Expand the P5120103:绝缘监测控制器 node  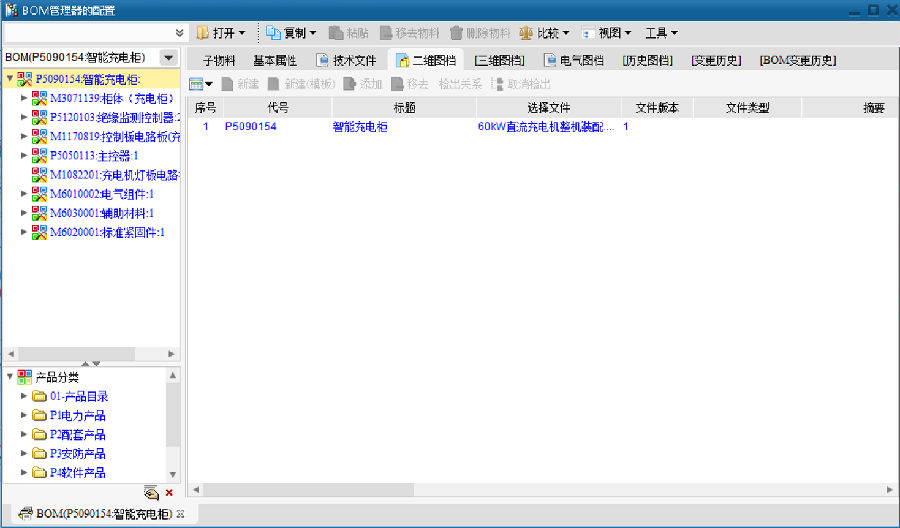click(24, 117)
